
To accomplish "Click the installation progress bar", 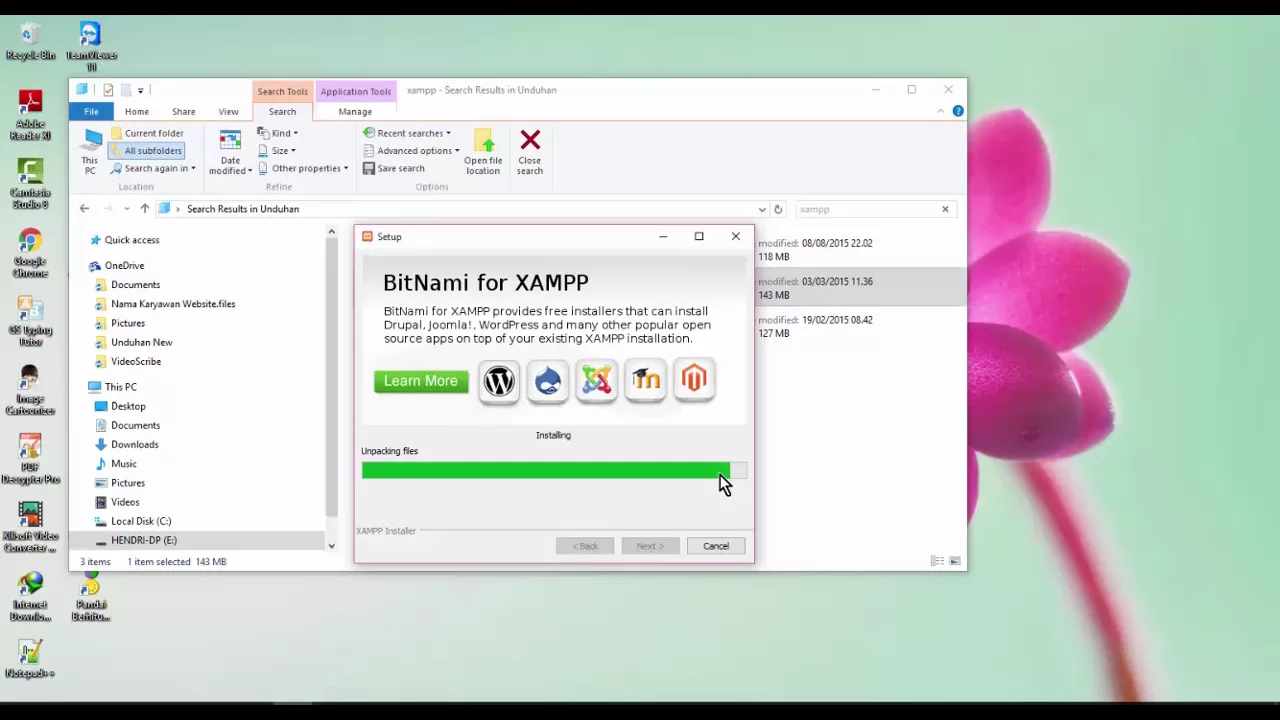I will tap(554, 471).
